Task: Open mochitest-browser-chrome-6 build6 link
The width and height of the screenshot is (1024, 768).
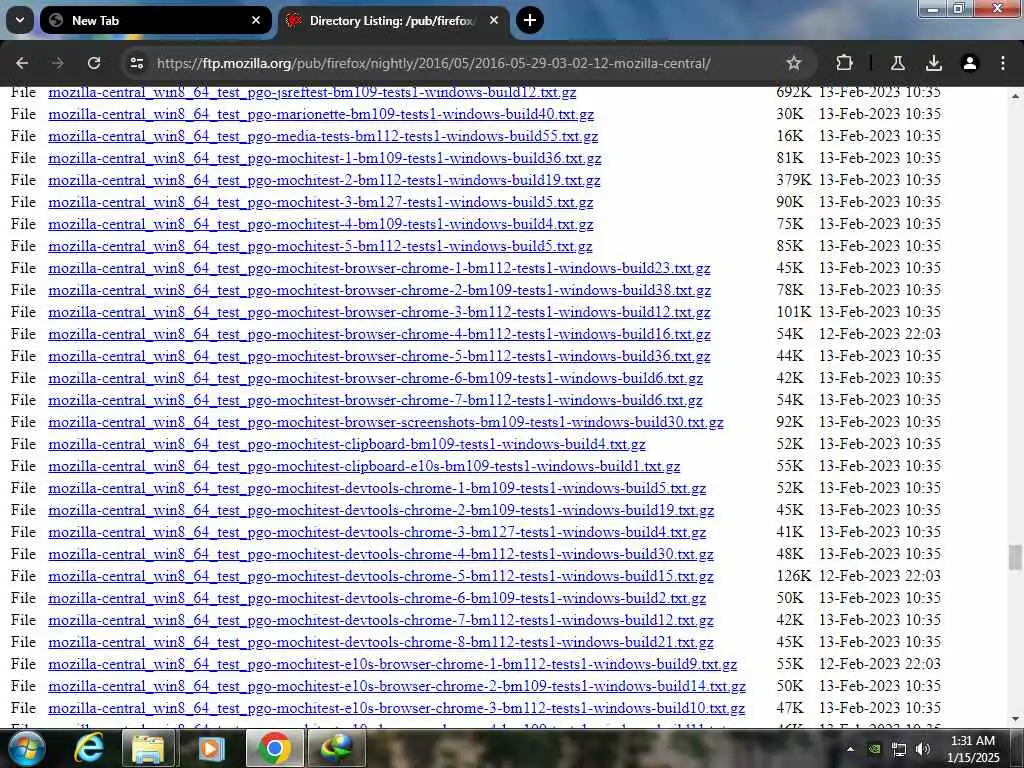Action: [x=376, y=378]
